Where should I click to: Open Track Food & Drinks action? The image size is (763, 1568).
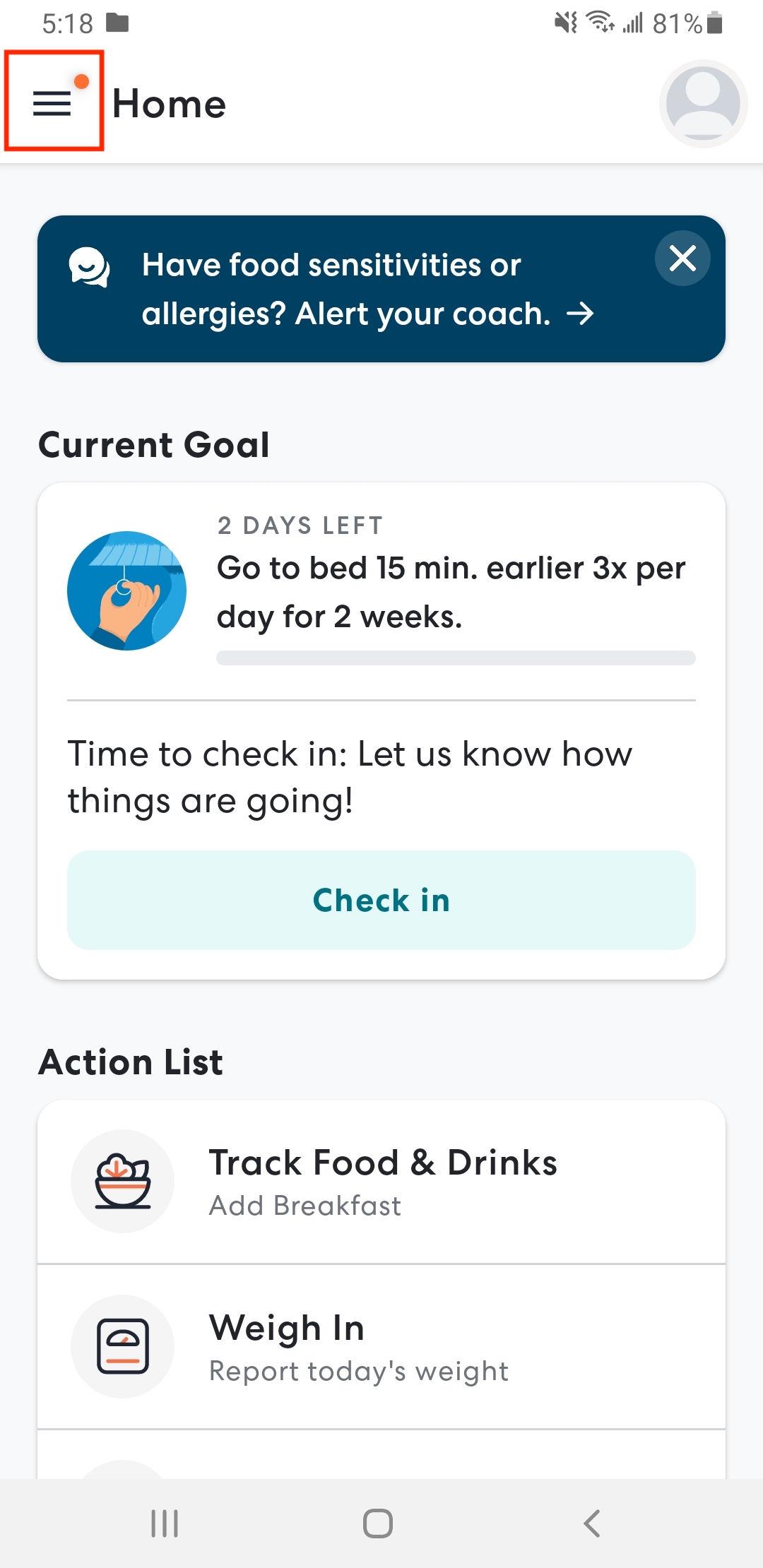click(x=383, y=1163)
